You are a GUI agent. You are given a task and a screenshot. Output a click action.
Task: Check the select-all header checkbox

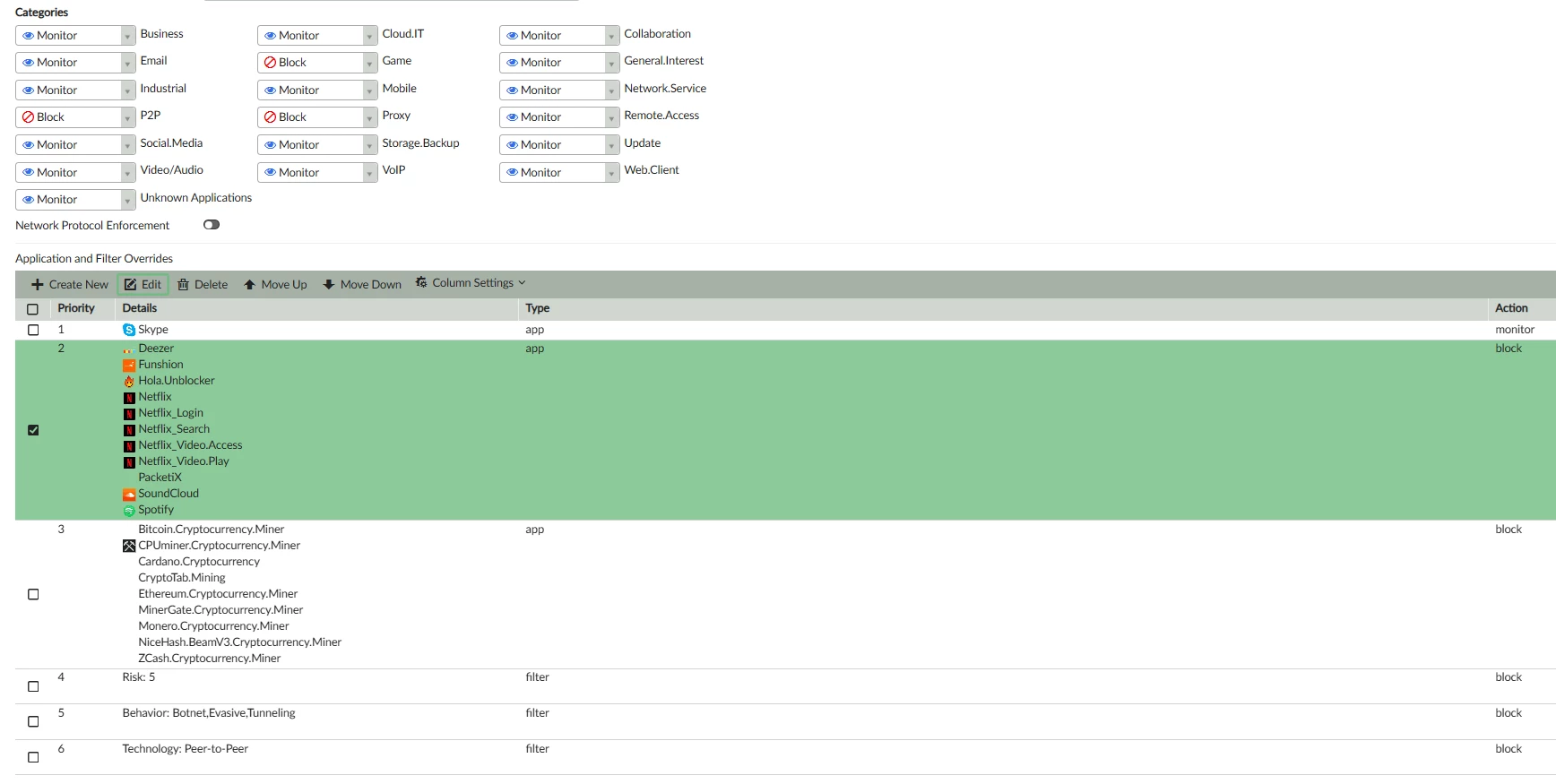(x=33, y=309)
